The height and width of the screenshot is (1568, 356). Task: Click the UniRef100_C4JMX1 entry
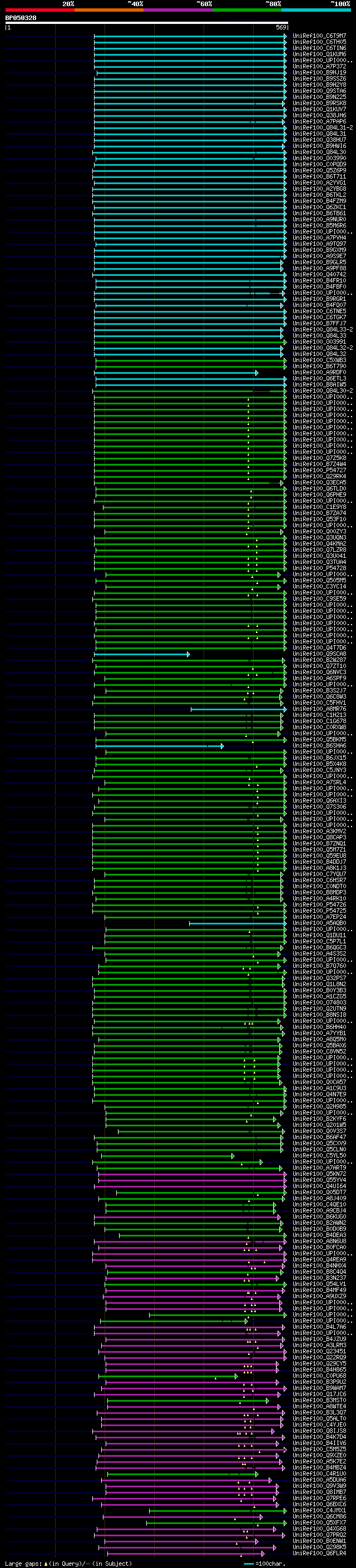319,1510
